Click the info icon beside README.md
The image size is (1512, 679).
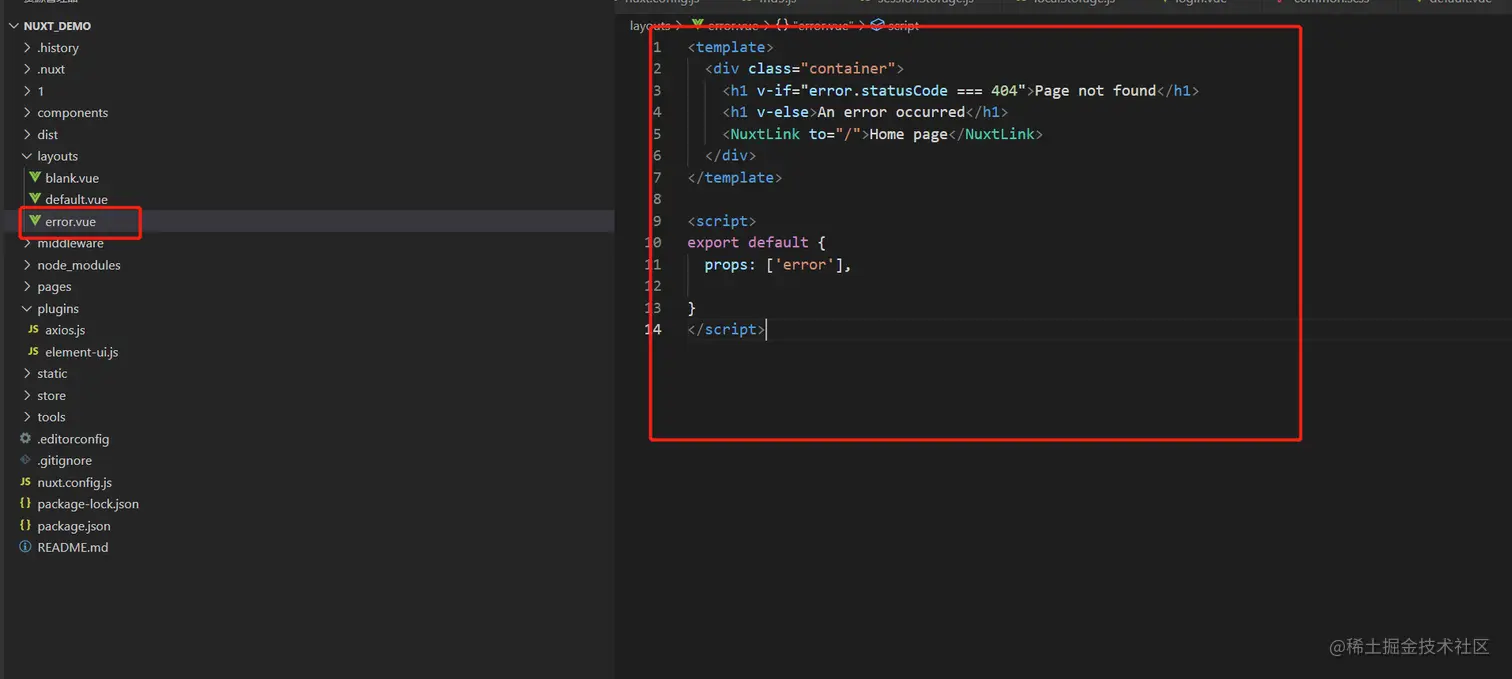26,547
